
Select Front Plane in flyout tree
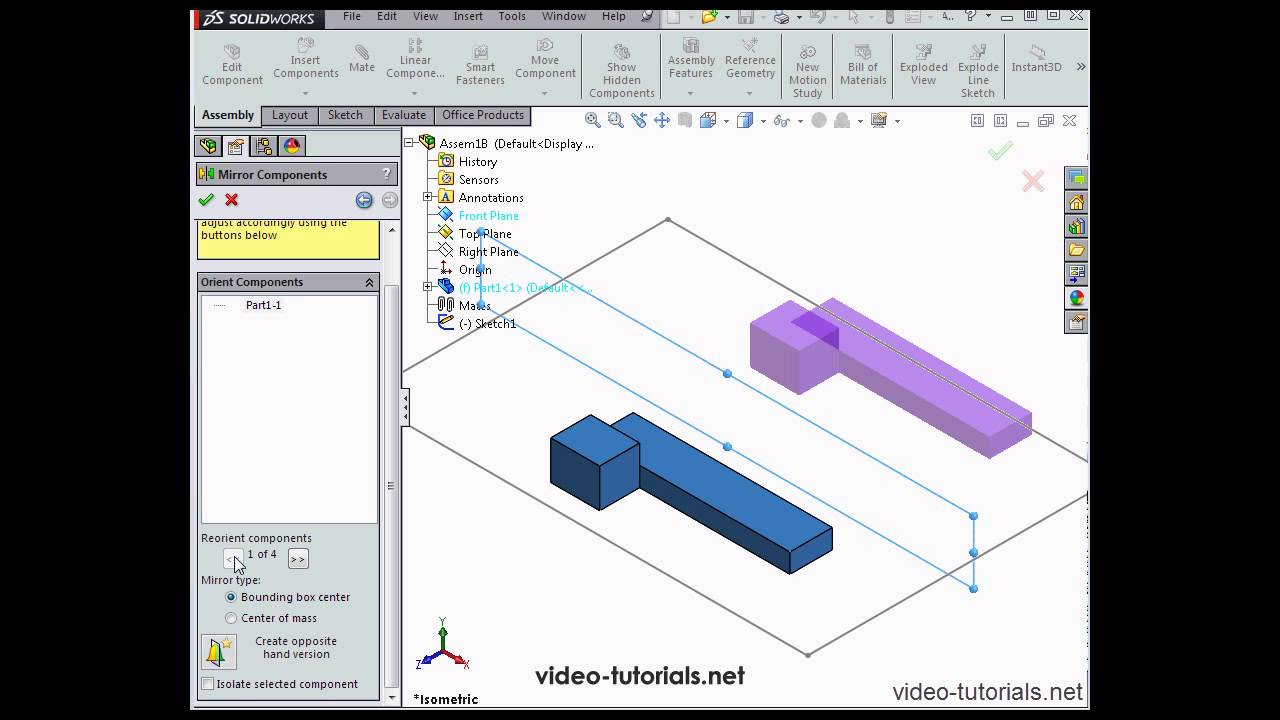coord(488,216)
